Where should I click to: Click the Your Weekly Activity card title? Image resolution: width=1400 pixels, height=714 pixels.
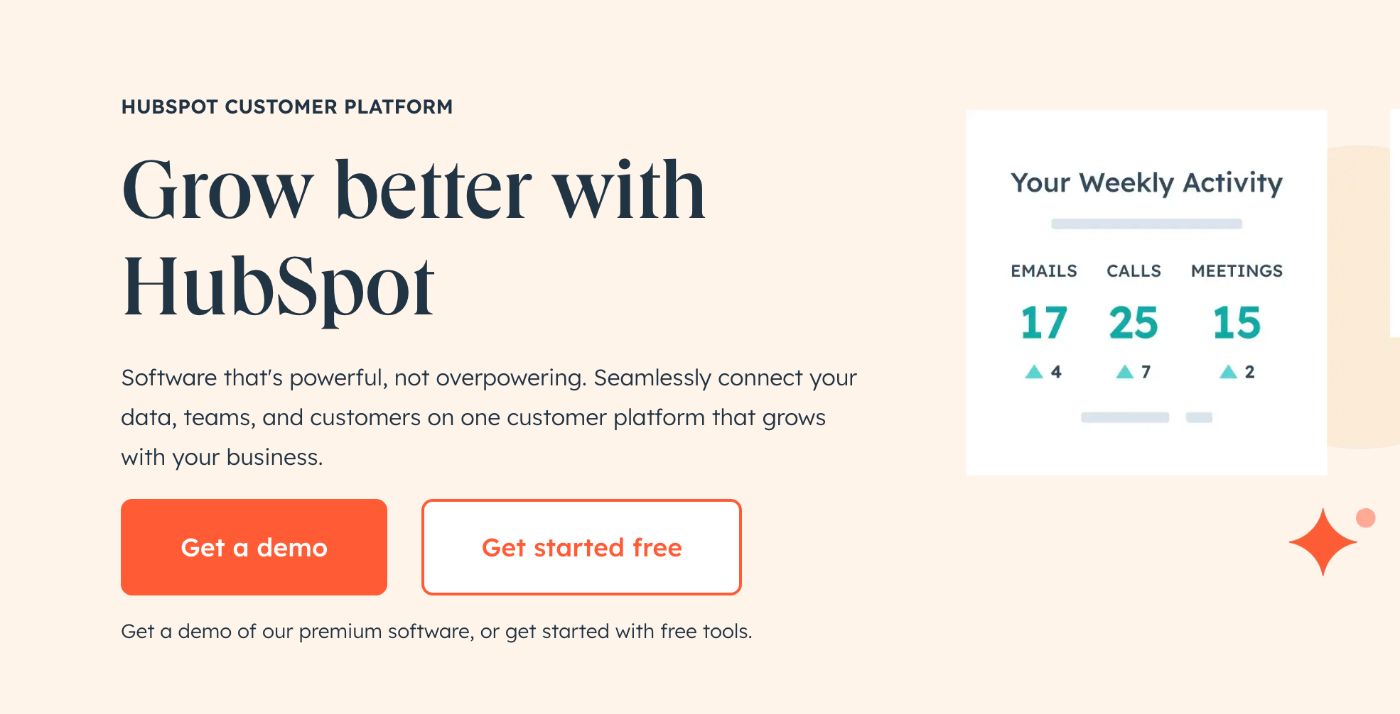tap(1146, 183)
